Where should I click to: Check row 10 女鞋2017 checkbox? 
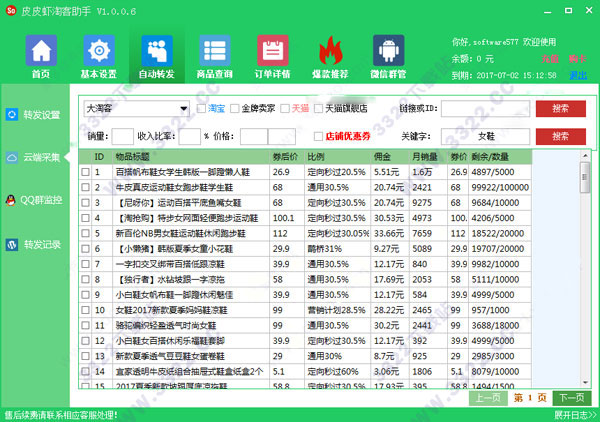click(x=85, y=310)
